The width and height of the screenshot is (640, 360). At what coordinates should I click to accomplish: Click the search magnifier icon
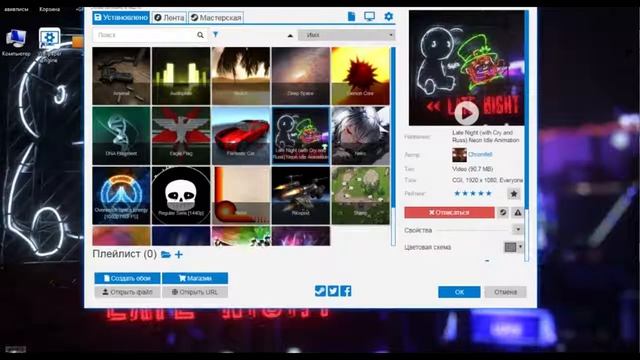[200, 35]
